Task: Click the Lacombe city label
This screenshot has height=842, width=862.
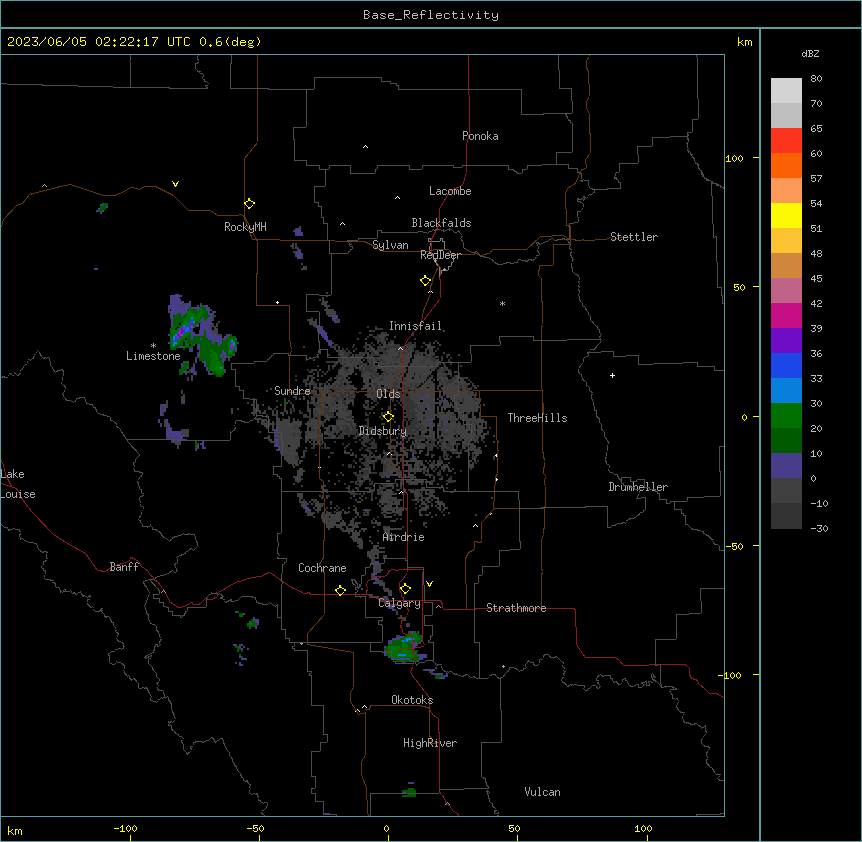Action: click(450, 191)
